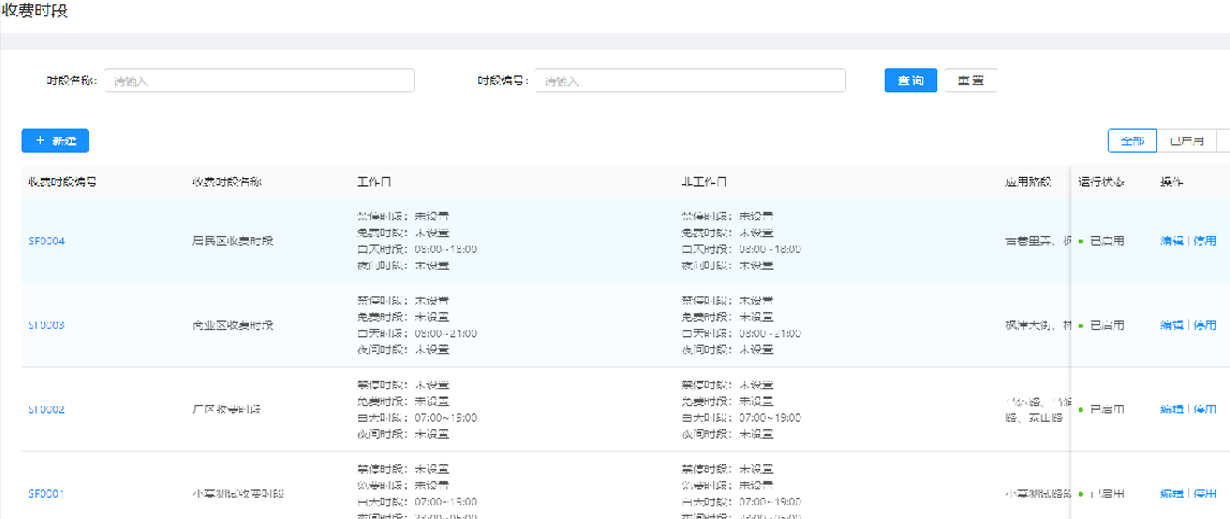
Task: Focus the 时段名称 input field
Action: click(x=259, y=81)
